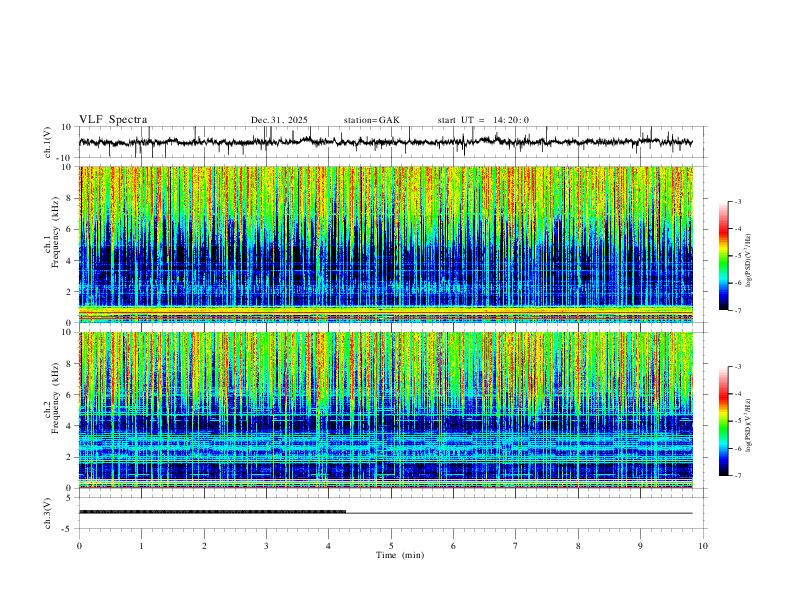Click the ch.2 color scale bar

click(723, 421)
